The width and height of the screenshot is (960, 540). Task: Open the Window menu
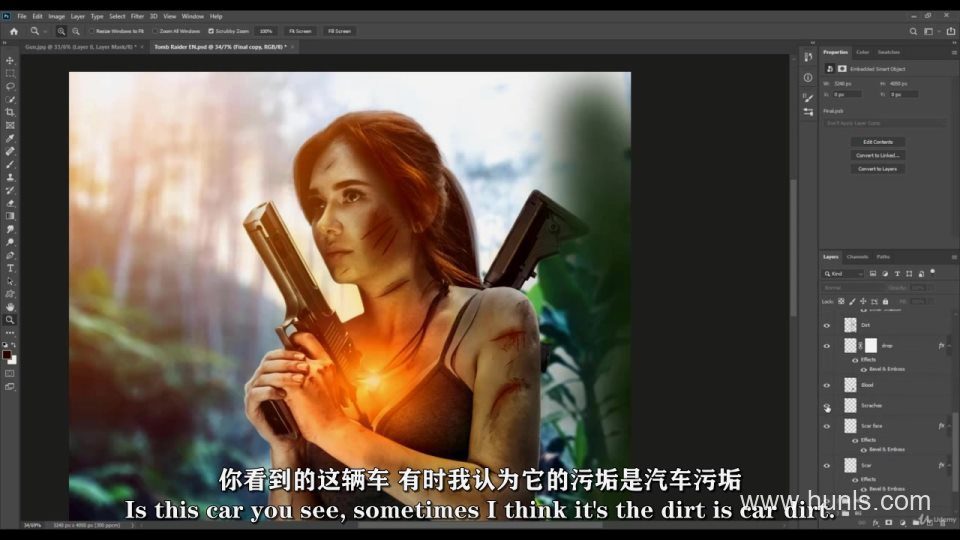click(x=192, y=17)
